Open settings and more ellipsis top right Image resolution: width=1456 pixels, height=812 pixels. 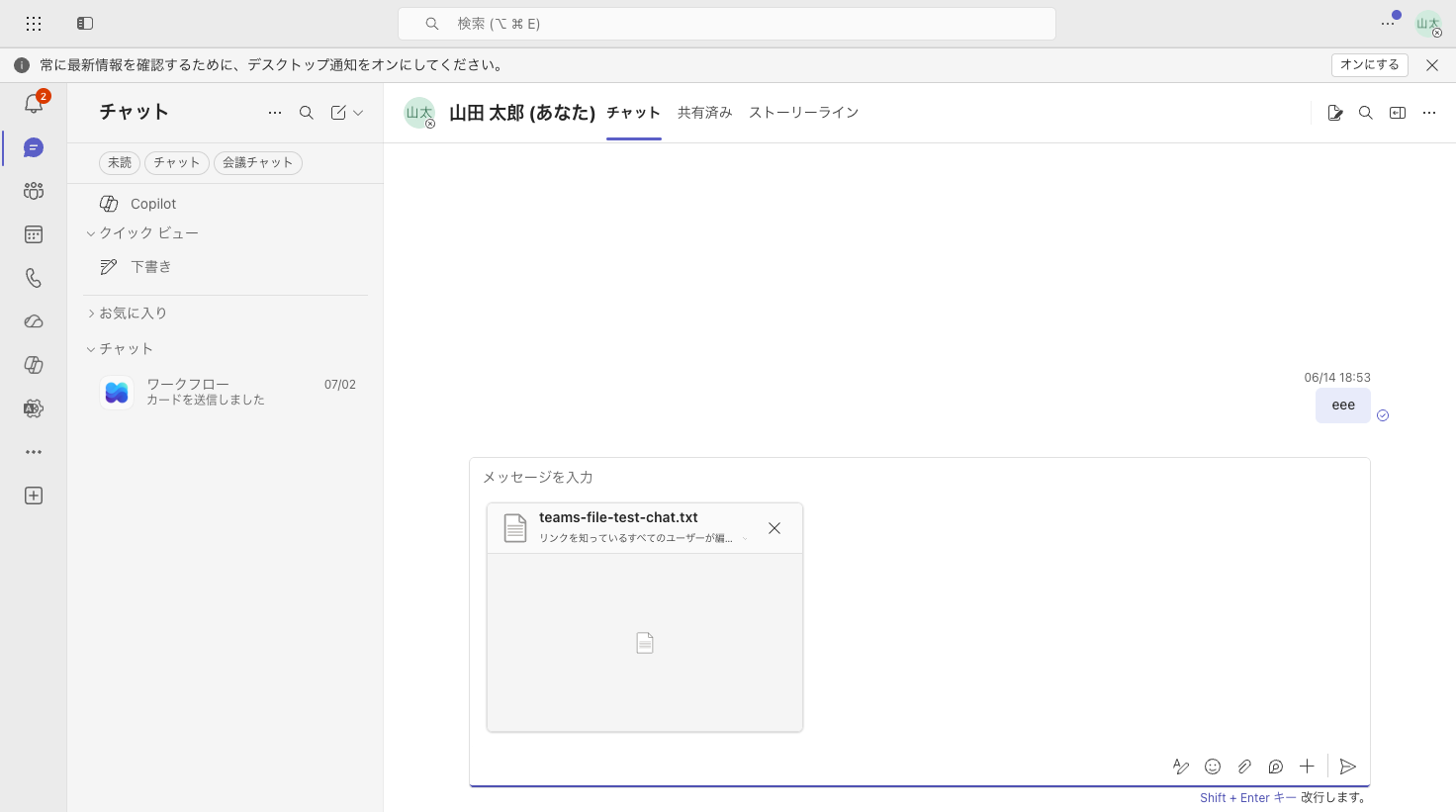1388,24
